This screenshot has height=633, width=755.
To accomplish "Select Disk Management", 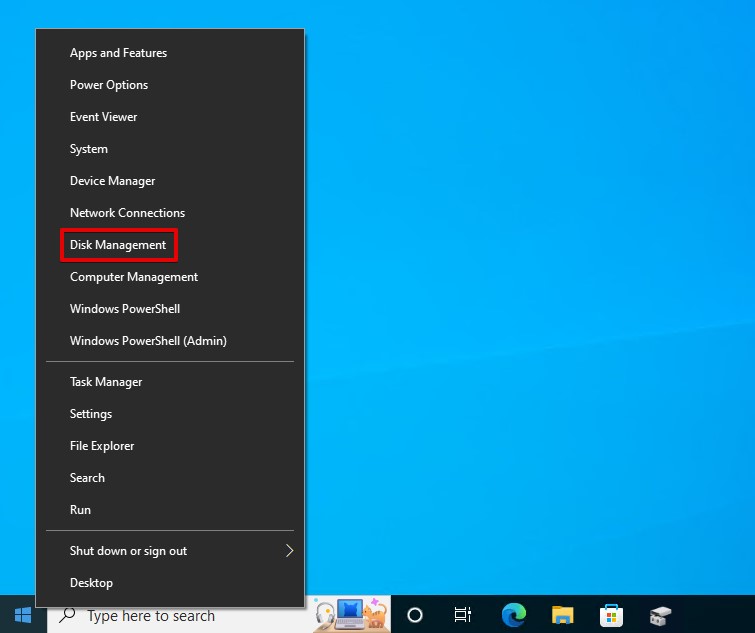I will click(170, 245).
